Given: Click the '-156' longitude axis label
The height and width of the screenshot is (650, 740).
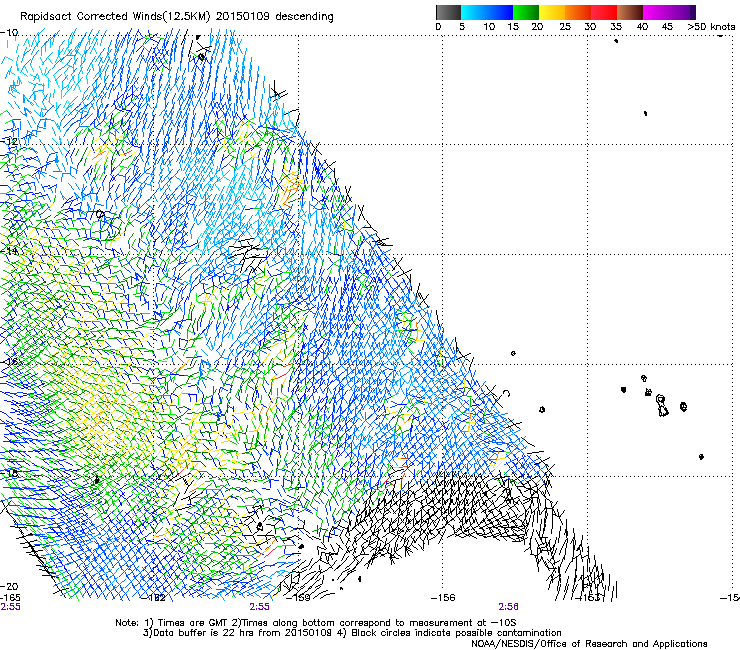Looking at the screenshot, I should click(443, 598).
